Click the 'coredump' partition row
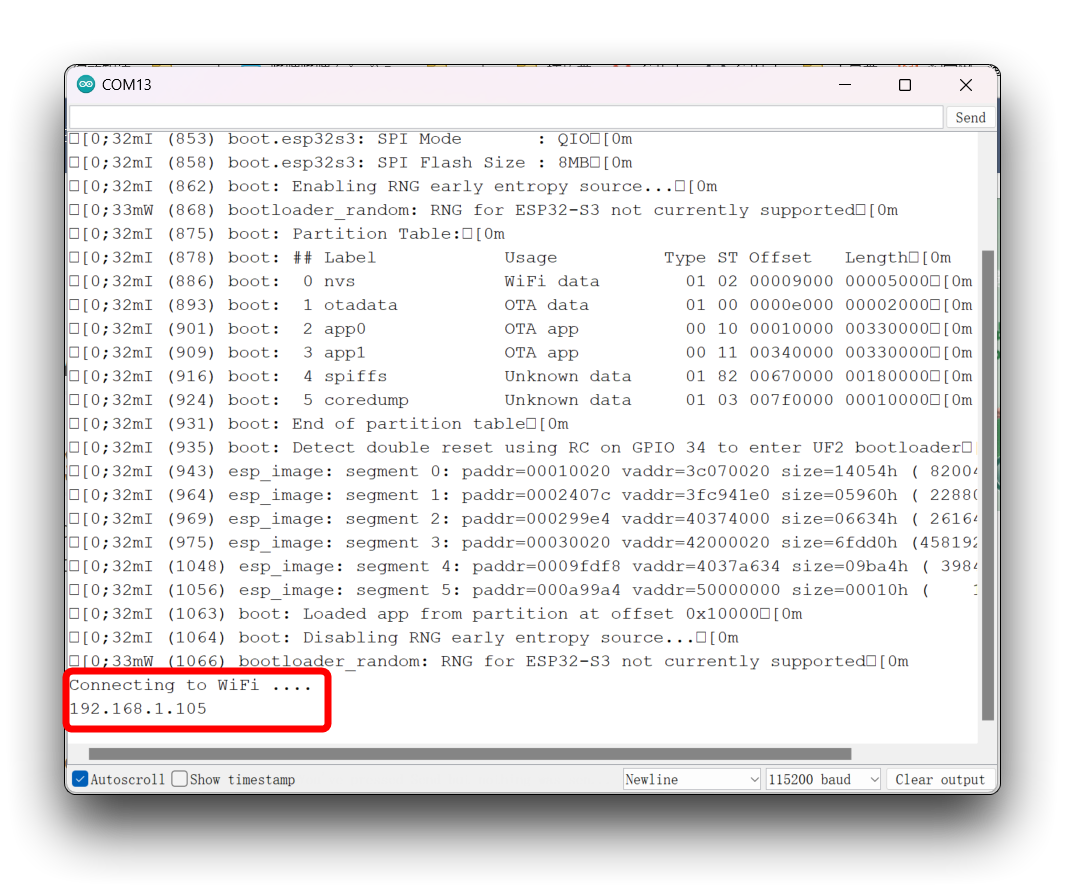Screen dimensions: 1065x891 click(521, 400)
